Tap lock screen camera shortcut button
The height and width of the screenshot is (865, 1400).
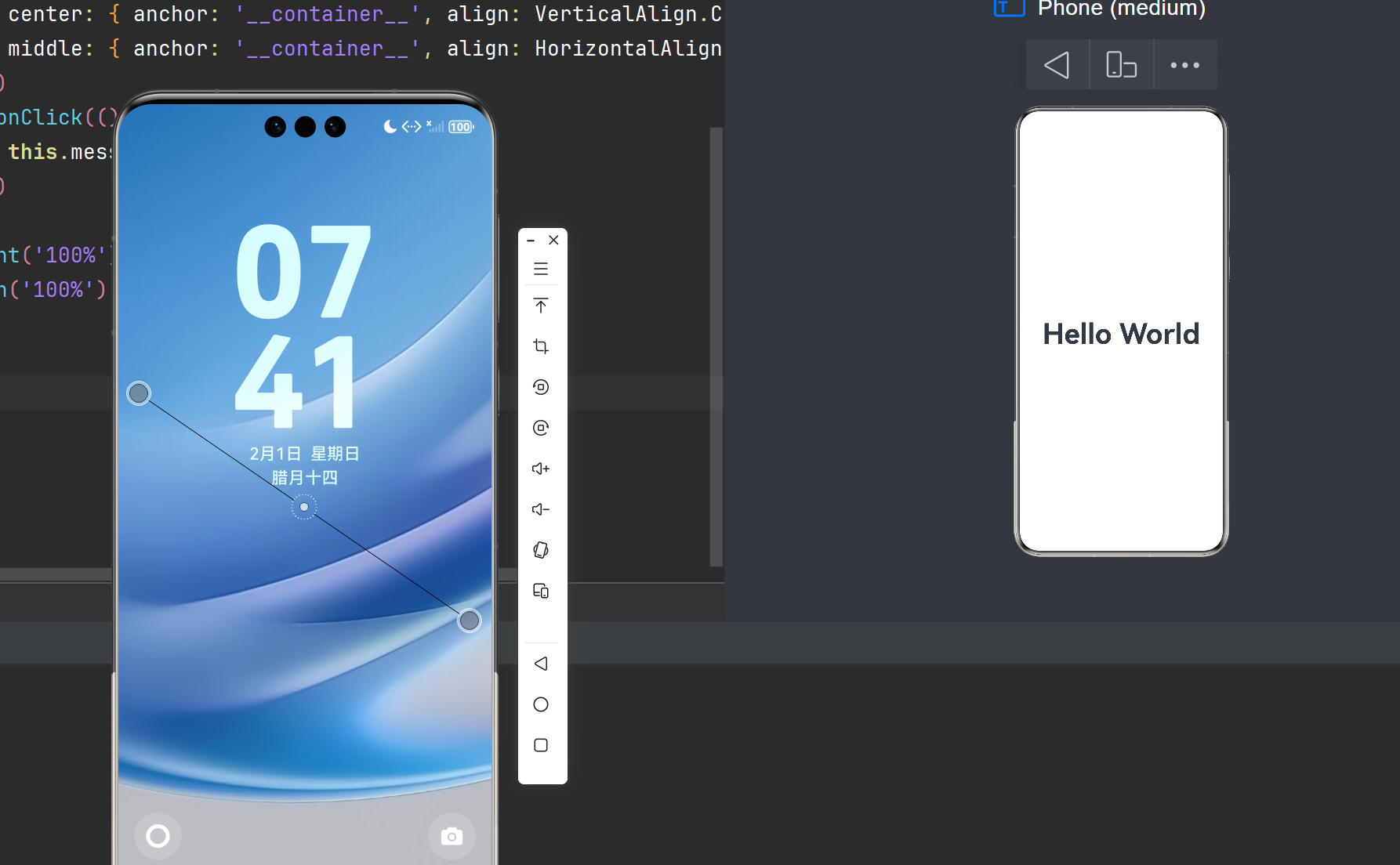tap(452, 836)
